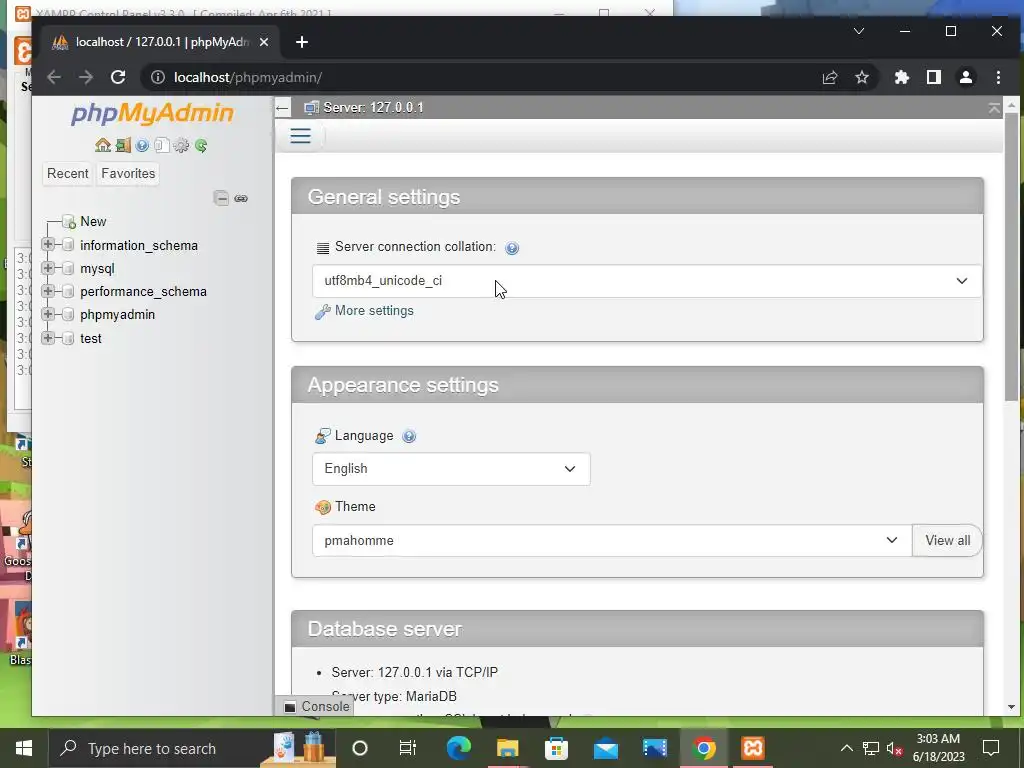Open the Windows Start menu
This screenshot has height=768, width=1024.
tap(24, 748)
